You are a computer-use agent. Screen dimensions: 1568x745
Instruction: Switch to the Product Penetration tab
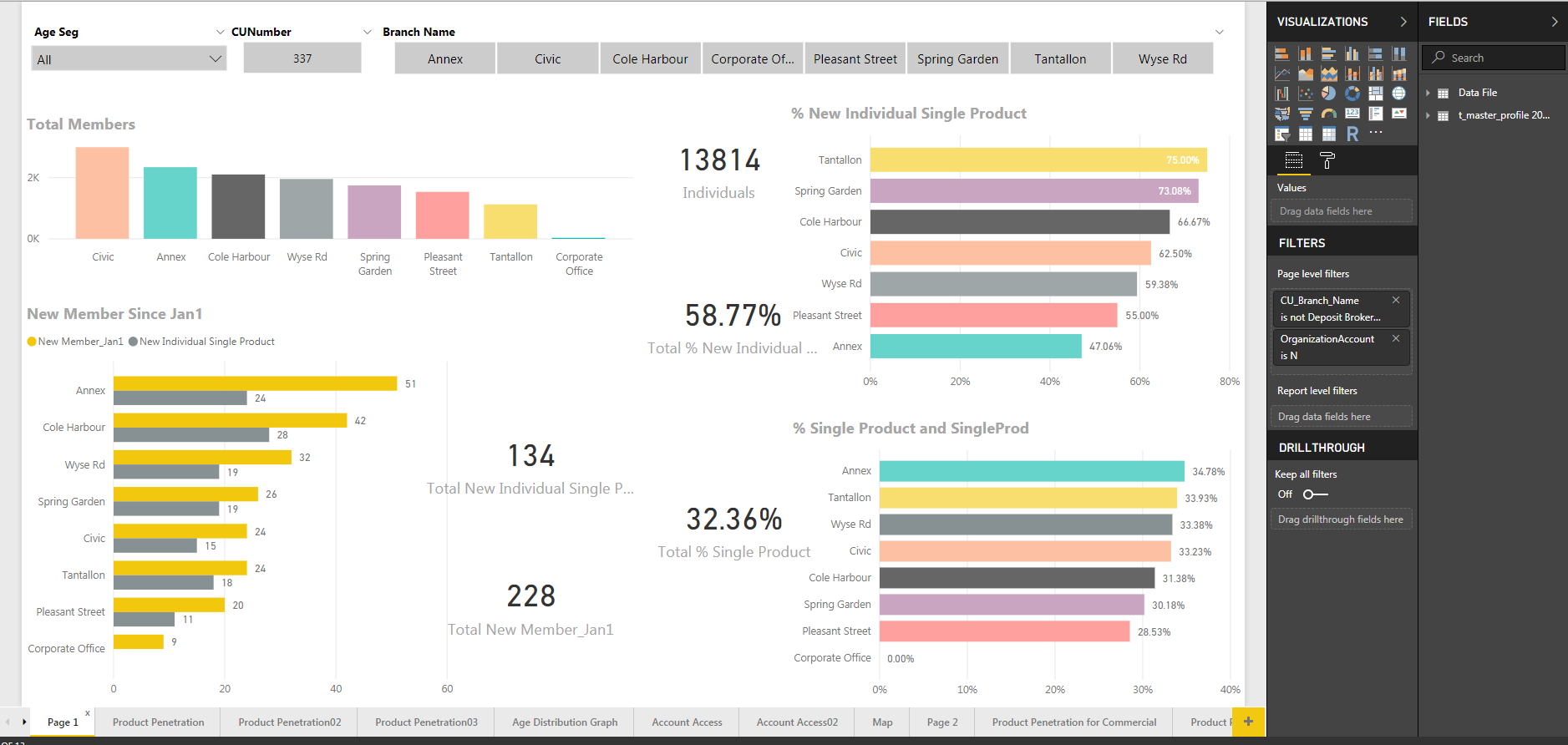[158, 722]
